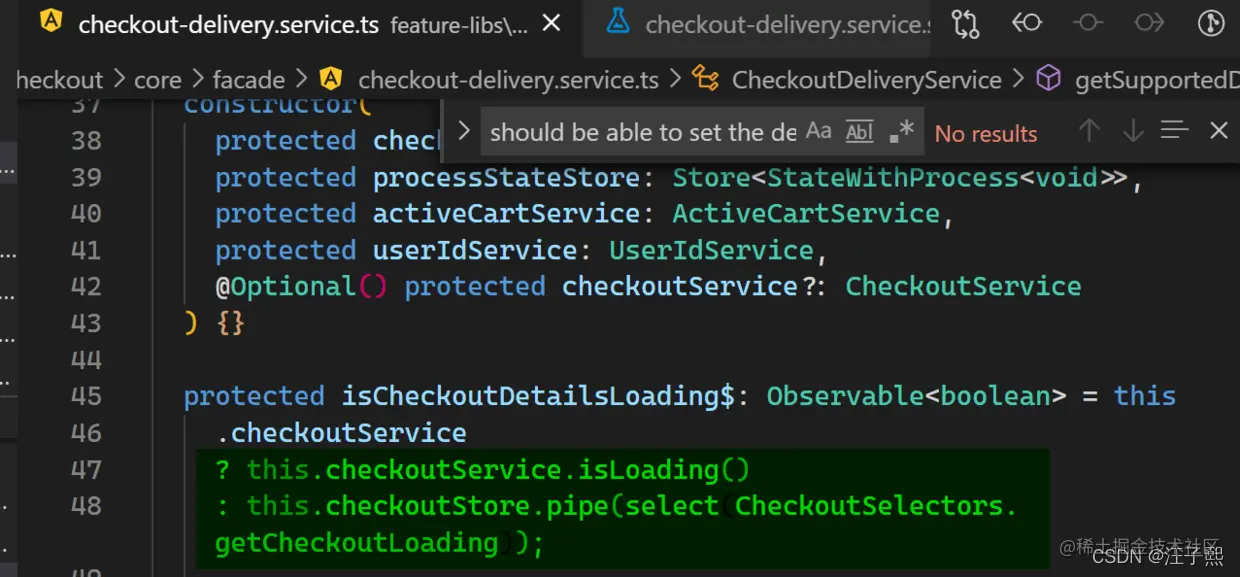Click '@Optional' decorator in the code
This screenshot has width=1240, height=577.
click(x=286, y=287)
